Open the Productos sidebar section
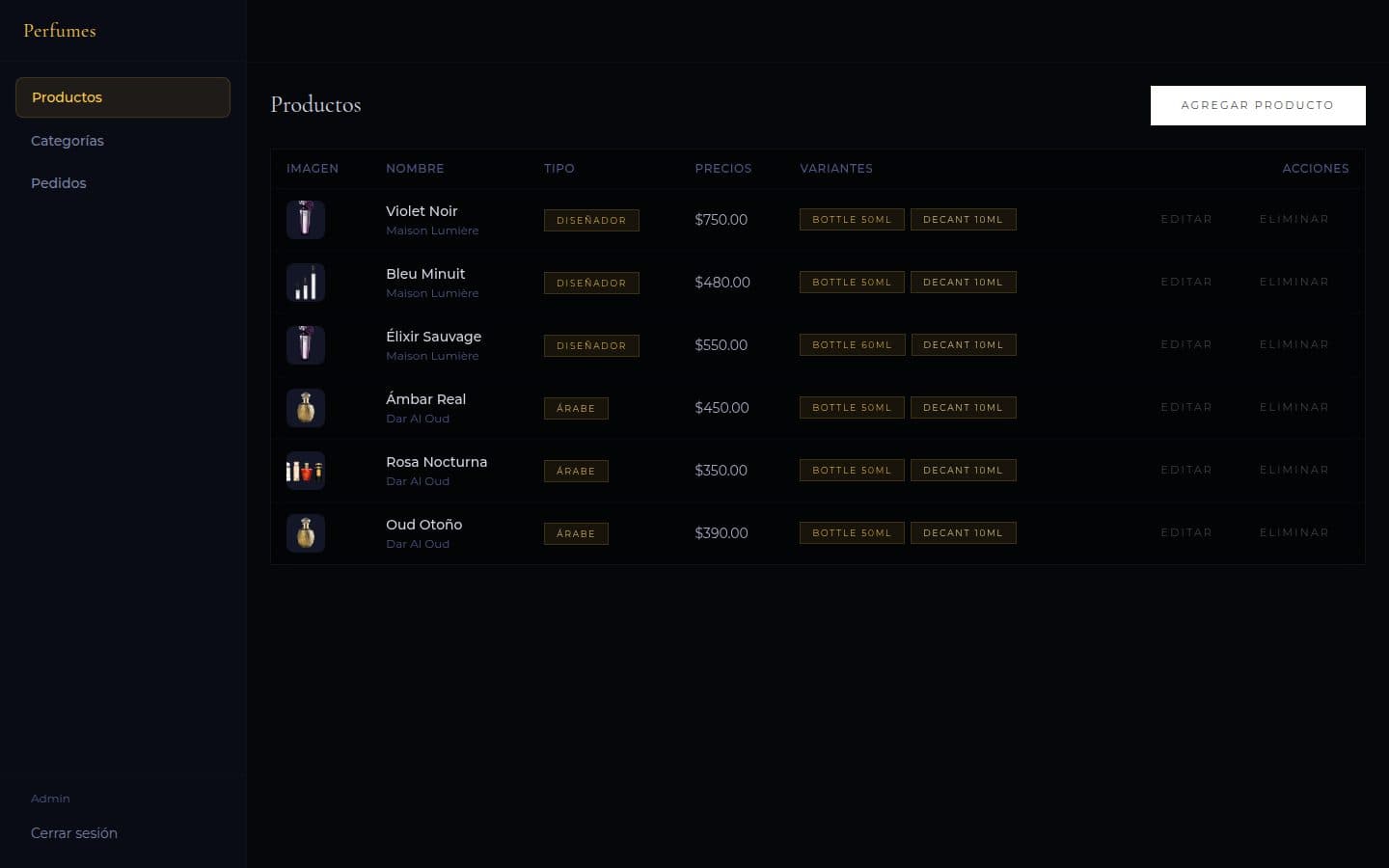The height and width of the screenshot is (868, 1389). tap(123, 97)
